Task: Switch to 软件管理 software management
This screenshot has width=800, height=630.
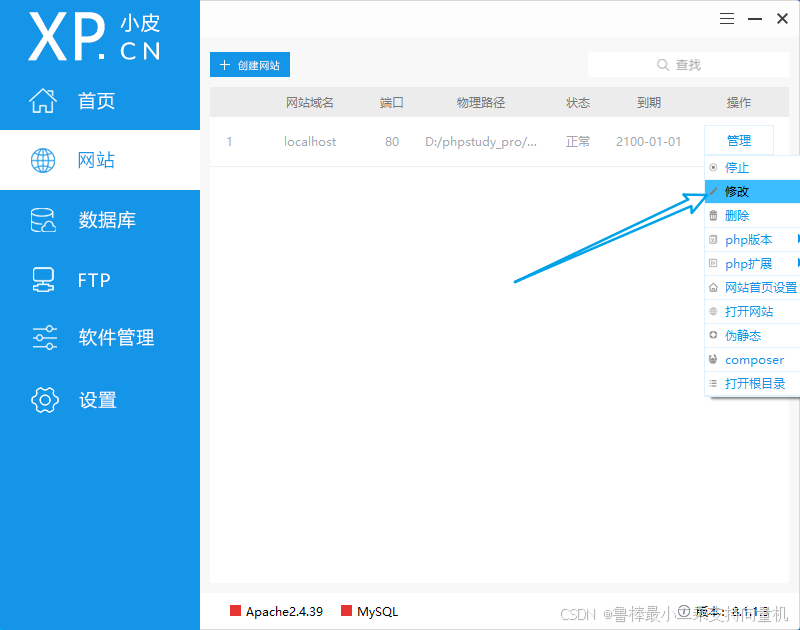Action: [x=99, y=337]
